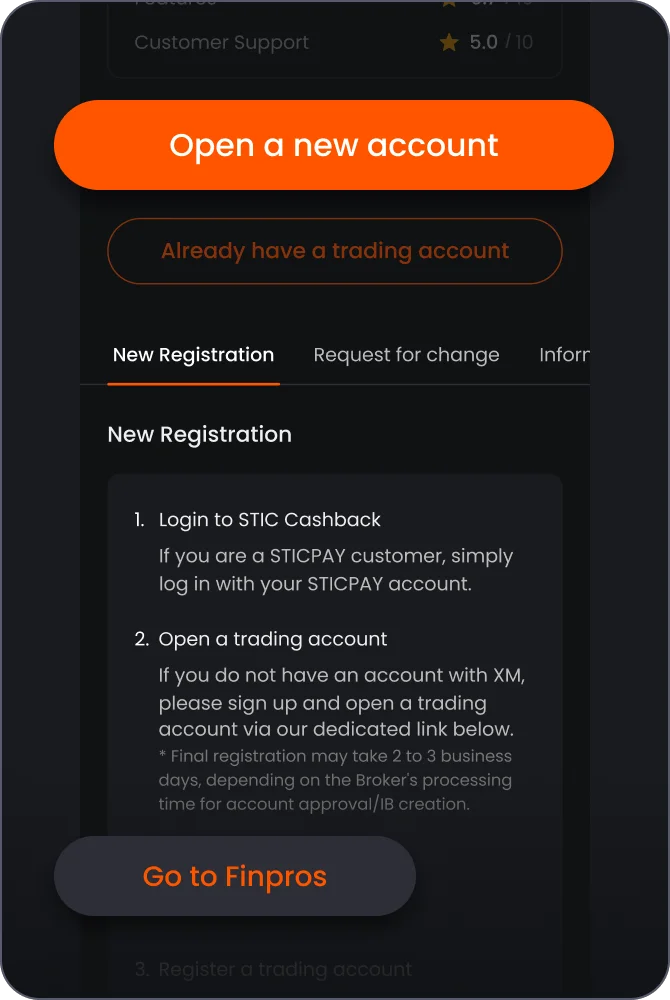The height and width of the screenshot is (1000, 670).
Task: Switch to the Request for change tab
Action: (x=406, y=355)
